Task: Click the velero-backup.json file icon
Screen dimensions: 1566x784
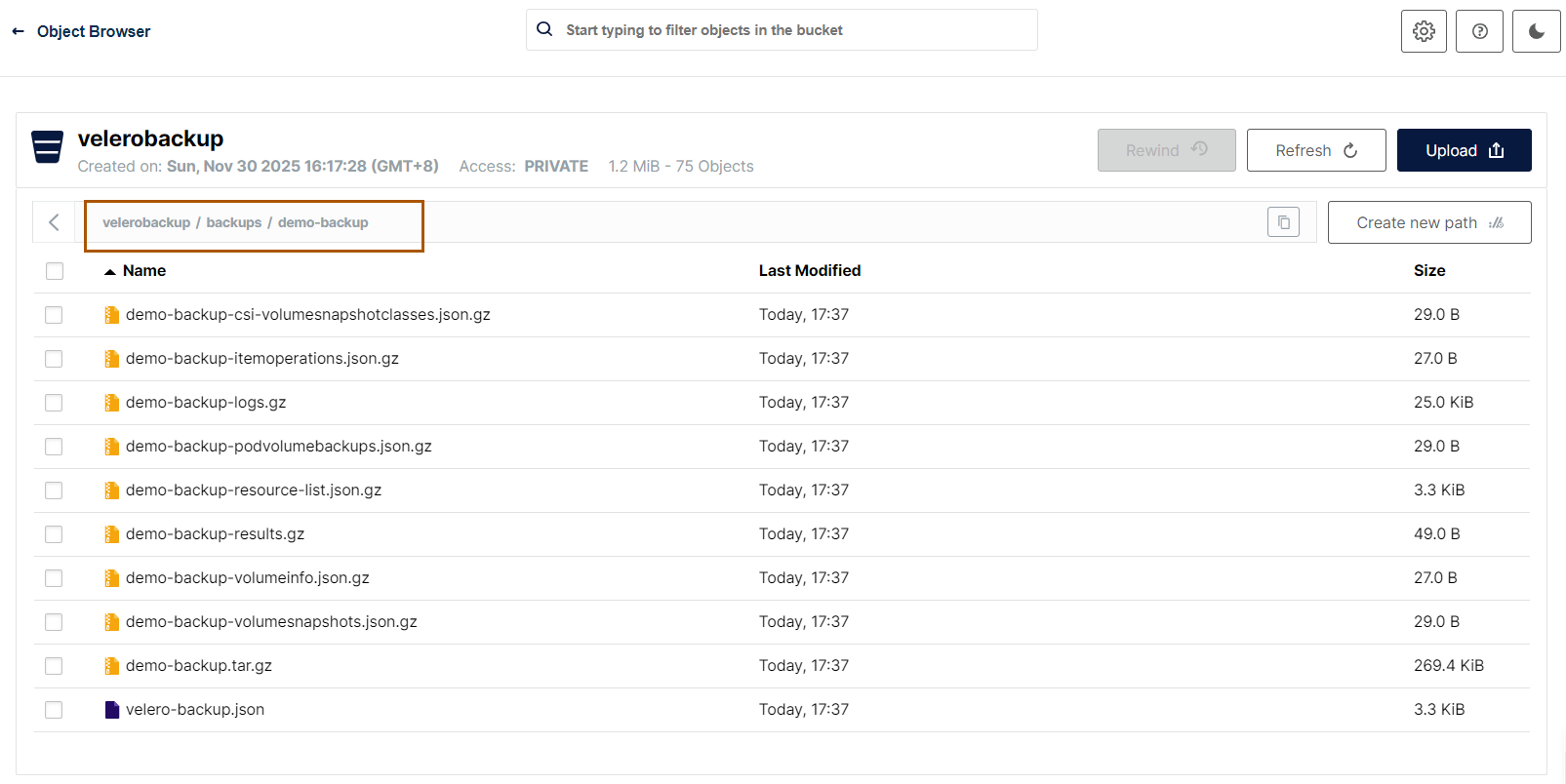Action: 112,710
